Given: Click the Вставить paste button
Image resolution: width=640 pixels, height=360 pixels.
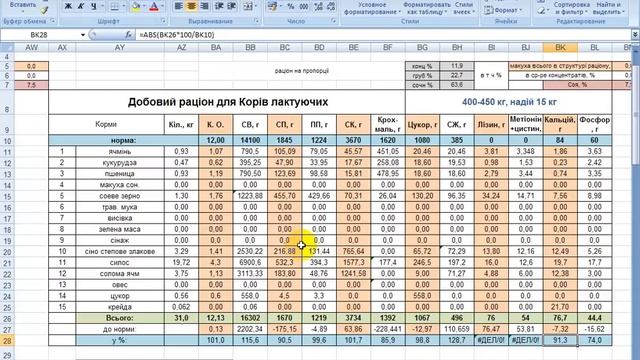Looking at the screenshot, I should [x=23, y=5].
